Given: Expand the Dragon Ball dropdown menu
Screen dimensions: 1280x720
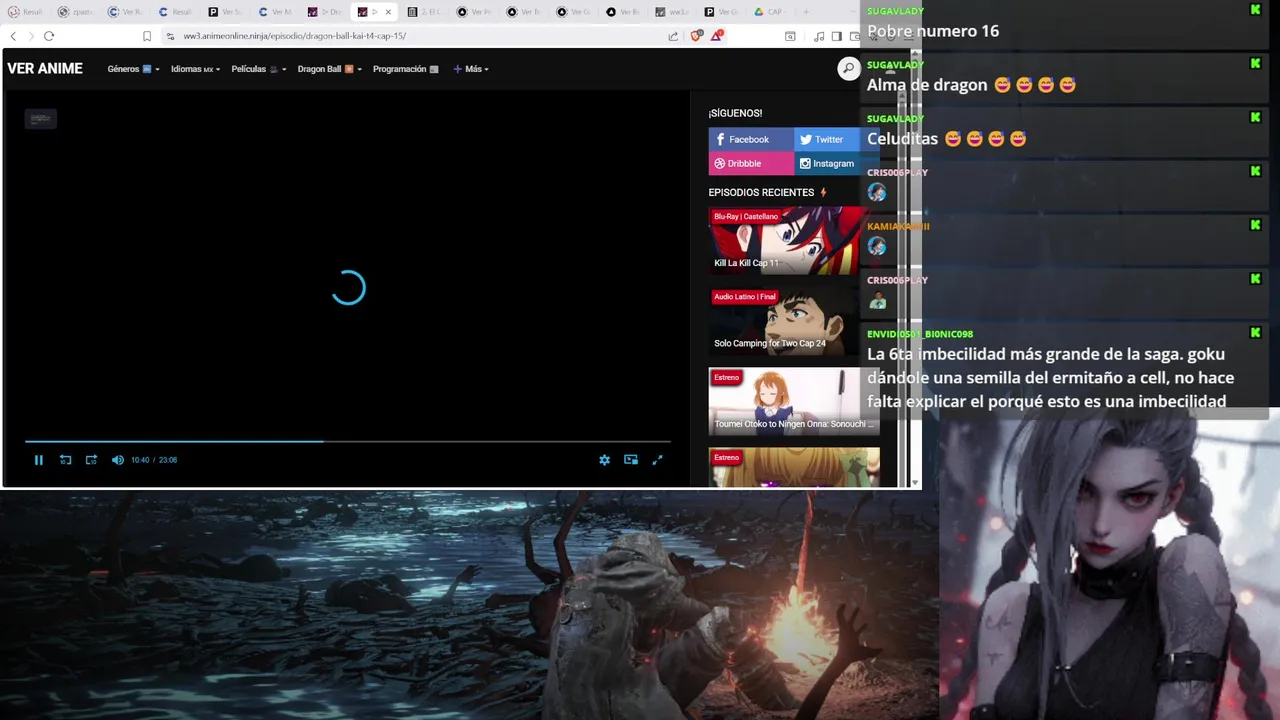Looking at the screenshot, I should coord(329,69).
